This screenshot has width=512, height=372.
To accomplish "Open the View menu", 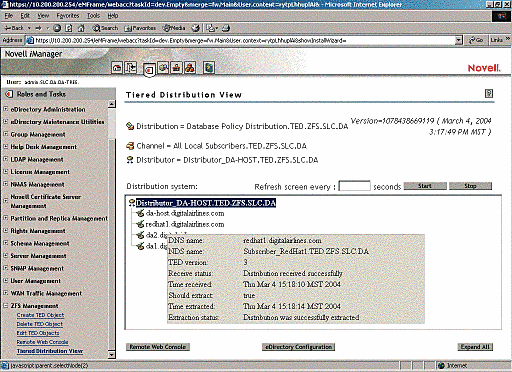I will [x=43, y=16].
